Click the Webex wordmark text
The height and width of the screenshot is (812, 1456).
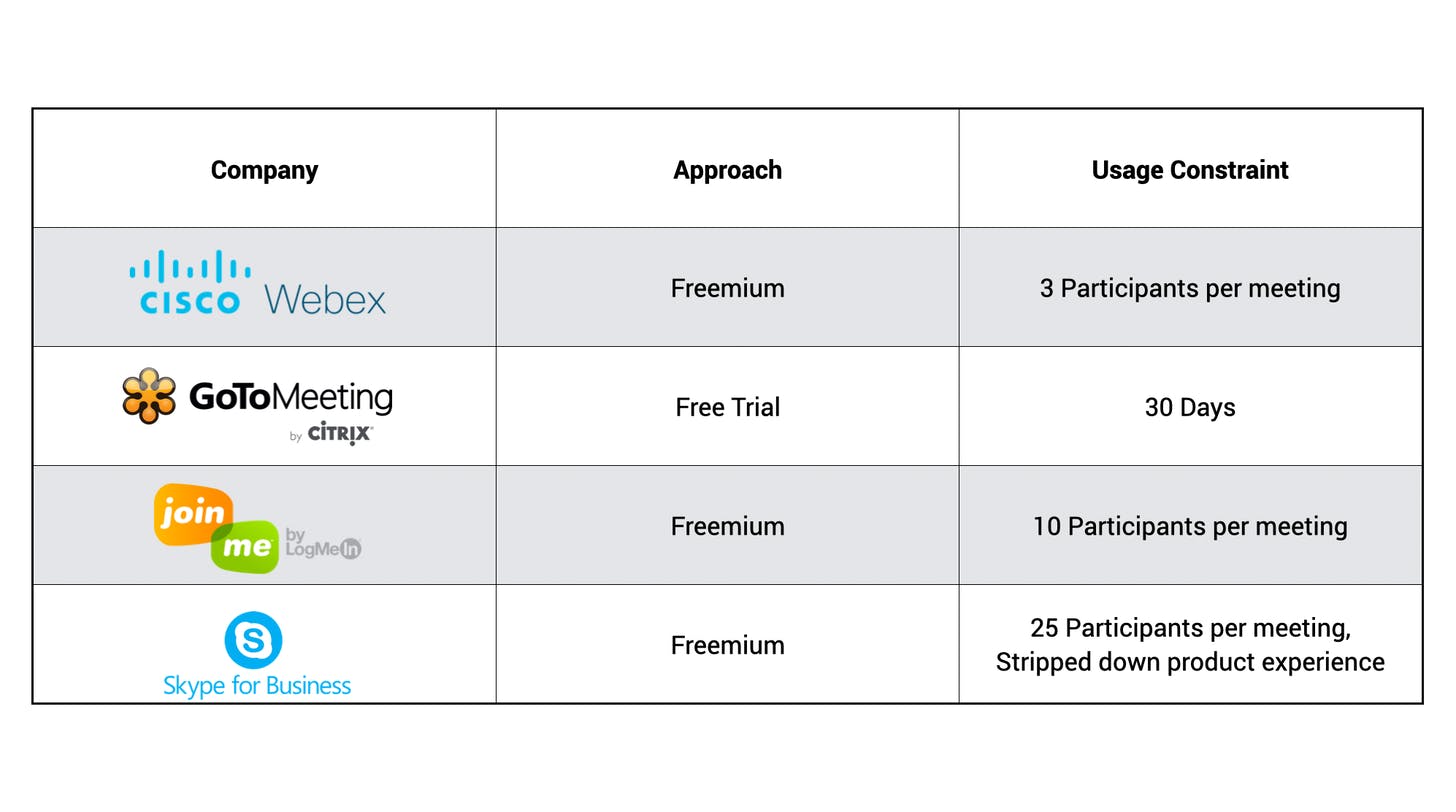(325, 299)
